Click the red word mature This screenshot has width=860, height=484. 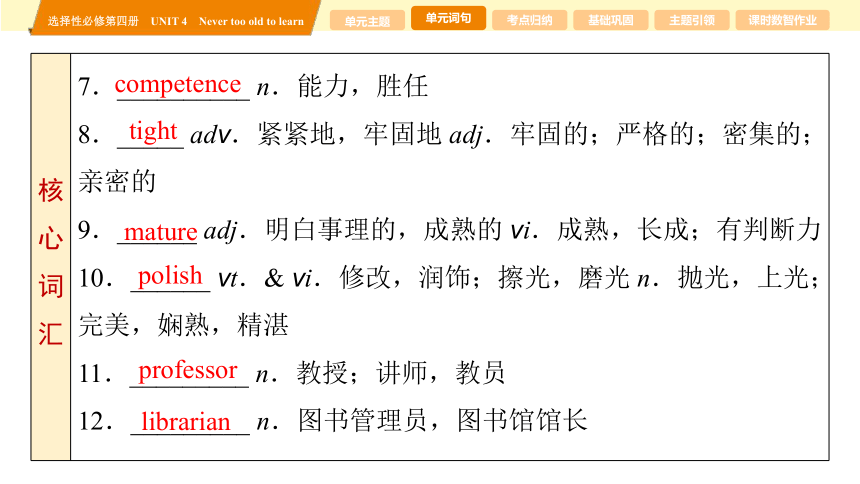point(160,232)
